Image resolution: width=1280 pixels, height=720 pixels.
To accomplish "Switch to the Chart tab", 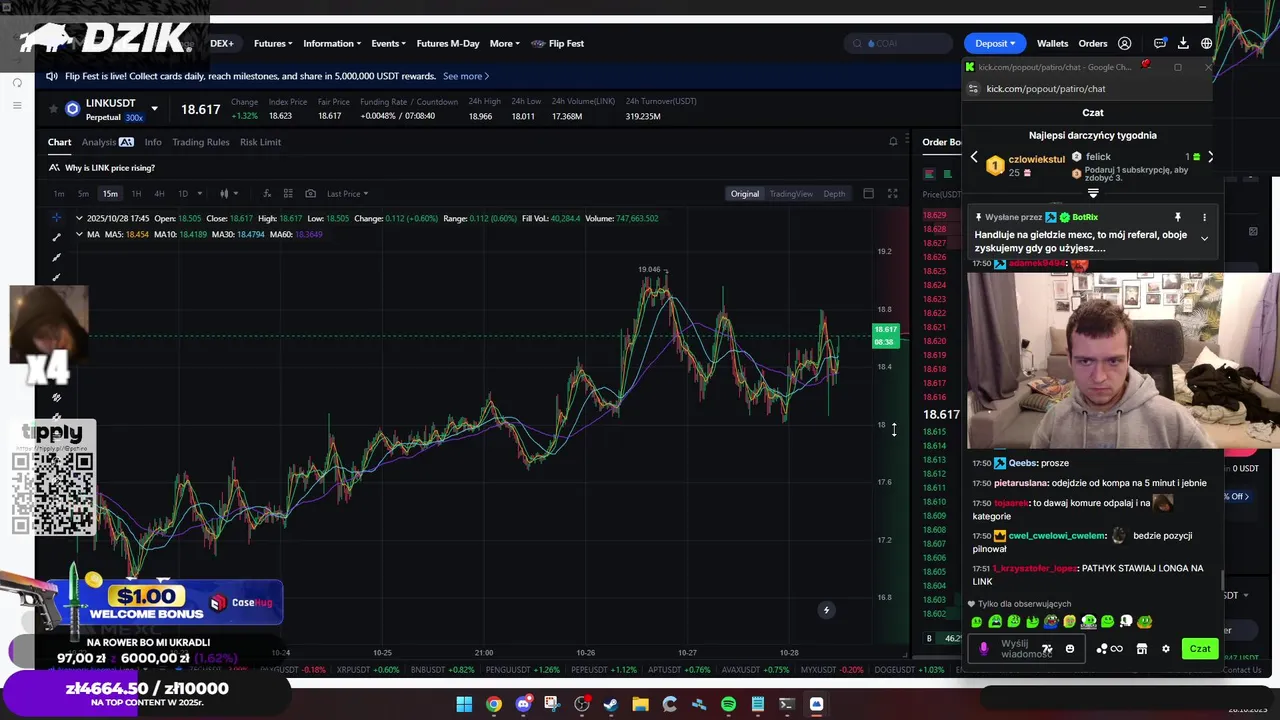I will coord(60,142).
